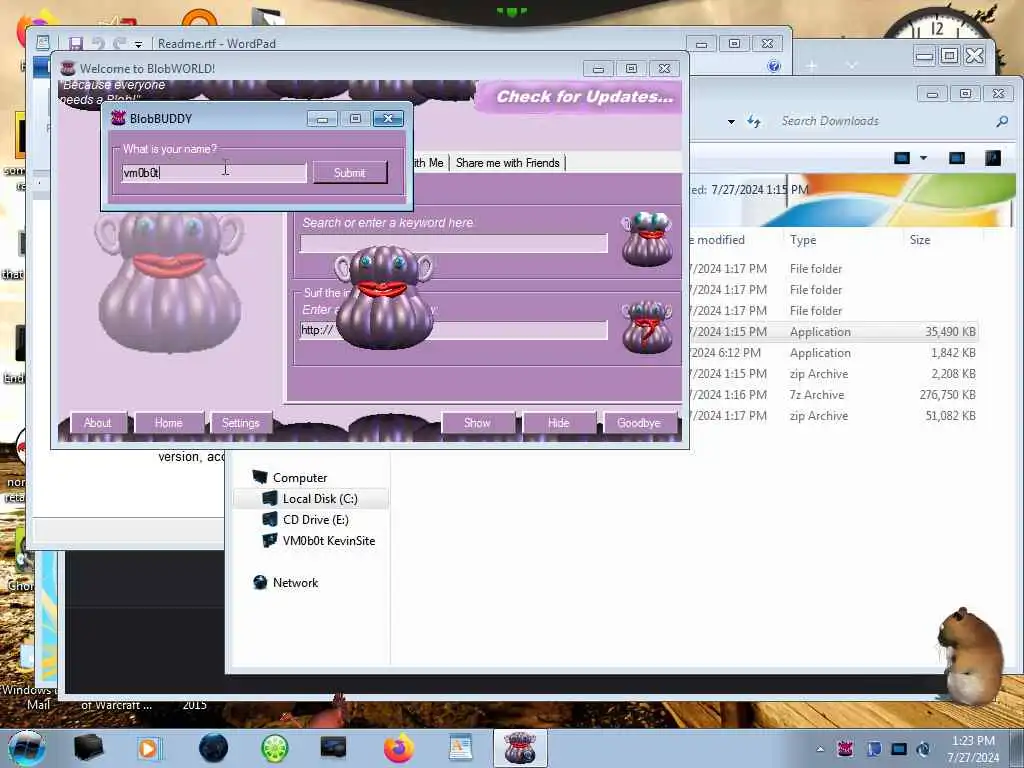The height and width of the screenshot is (768, 1024).
Task: Click the WordPad taskbar icon
Action: tap(461, 748)
